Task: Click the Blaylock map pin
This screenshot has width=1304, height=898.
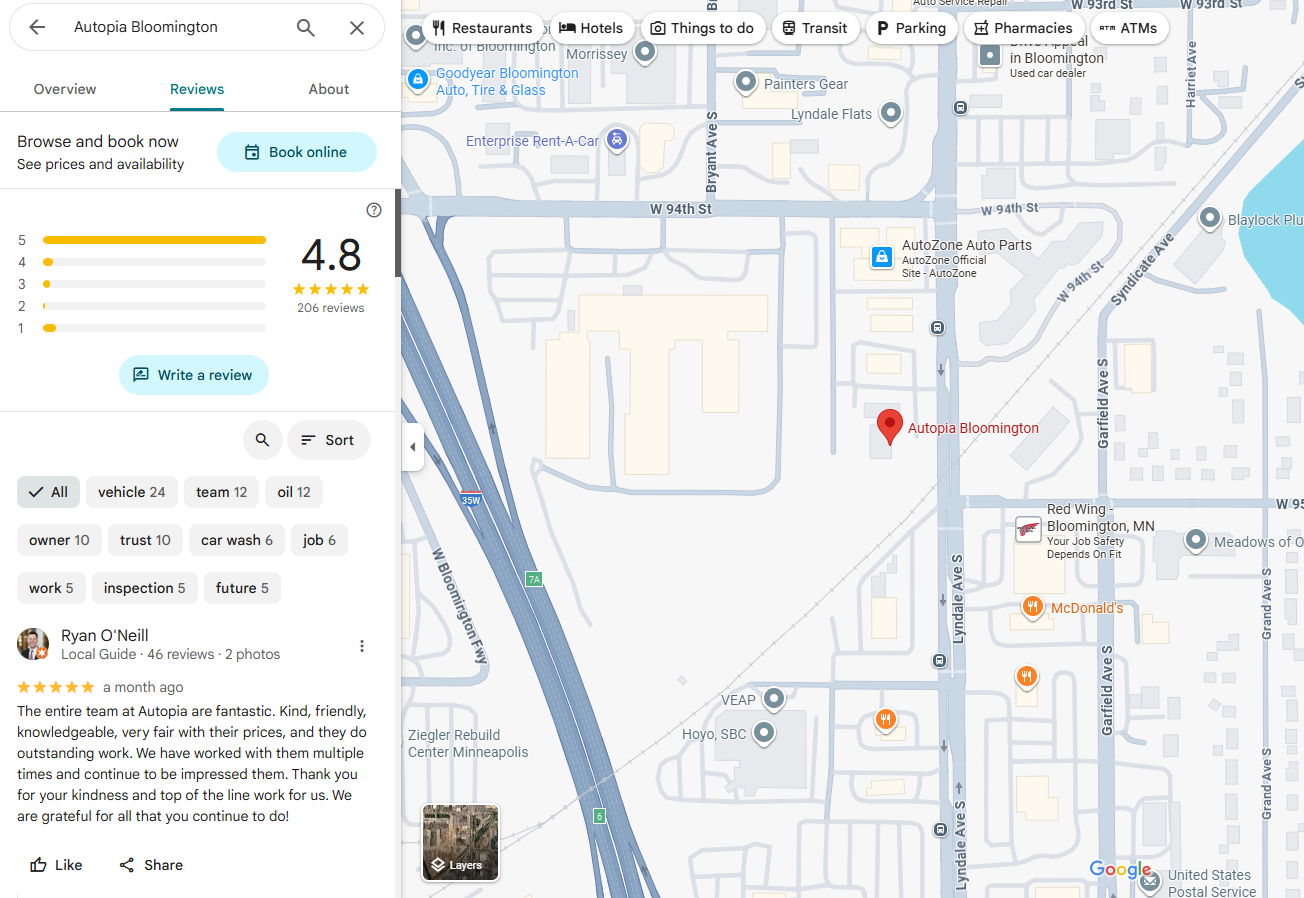Action: coord(1210,218)
